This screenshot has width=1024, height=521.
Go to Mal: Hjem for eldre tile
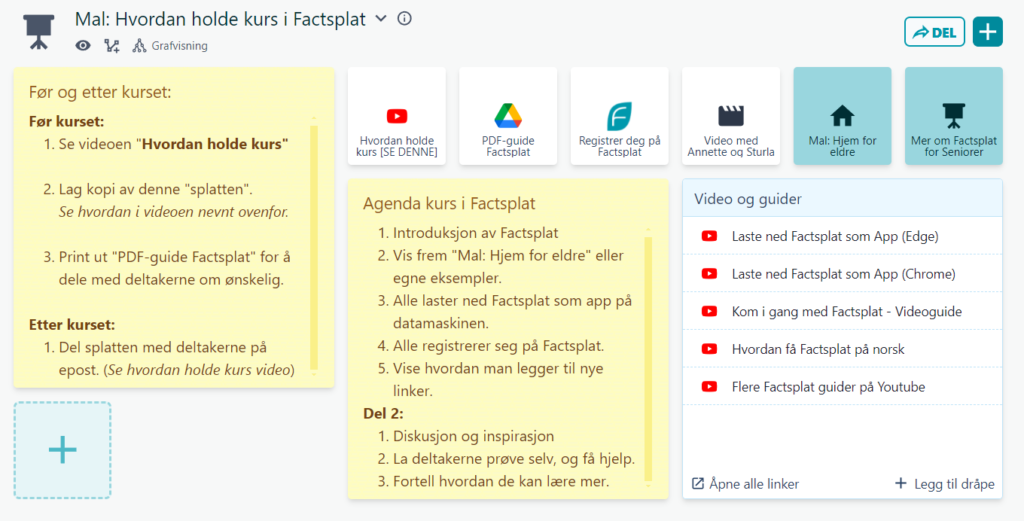[x=842, y=118]
